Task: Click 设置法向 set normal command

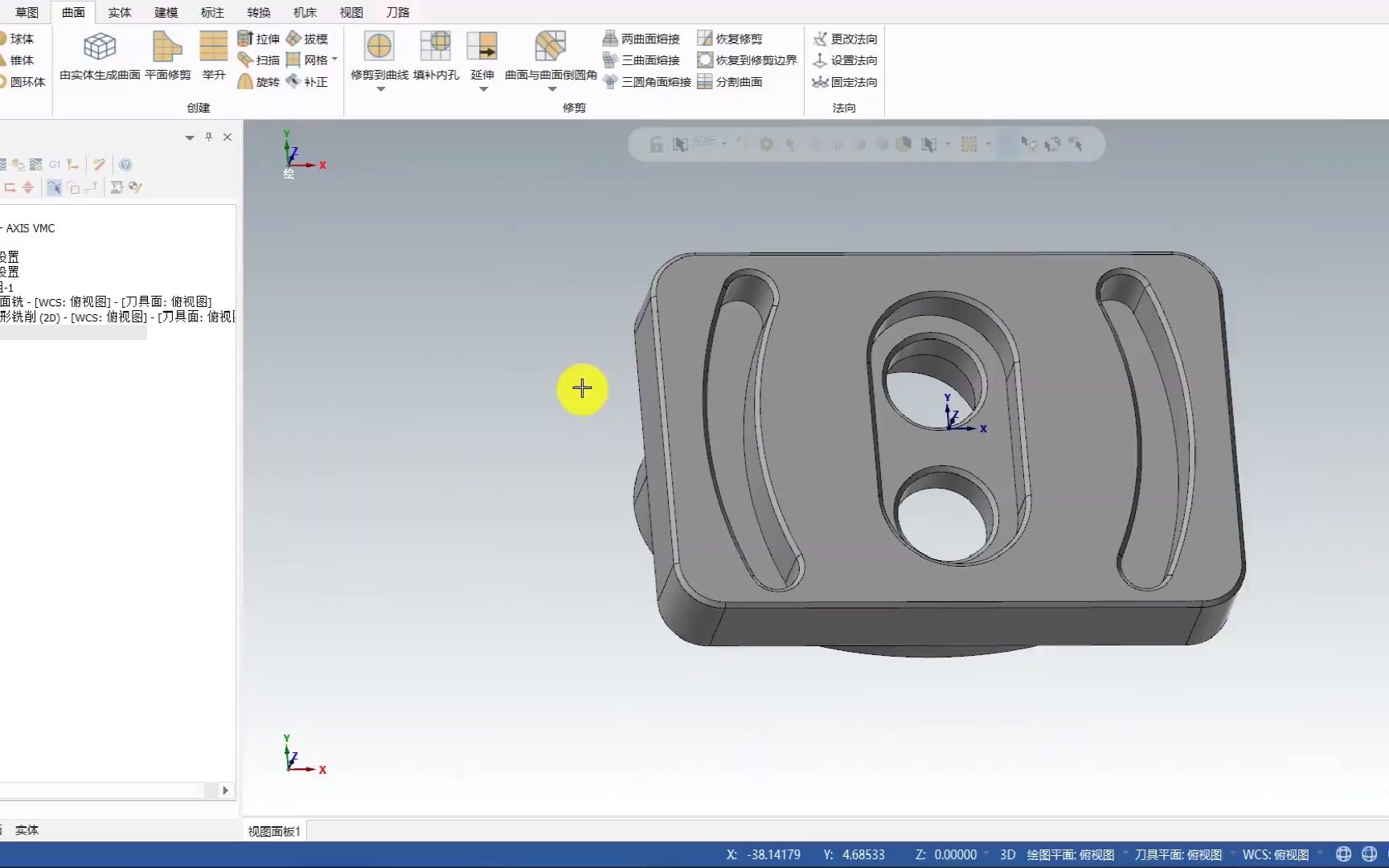Action: click(845, 60)
